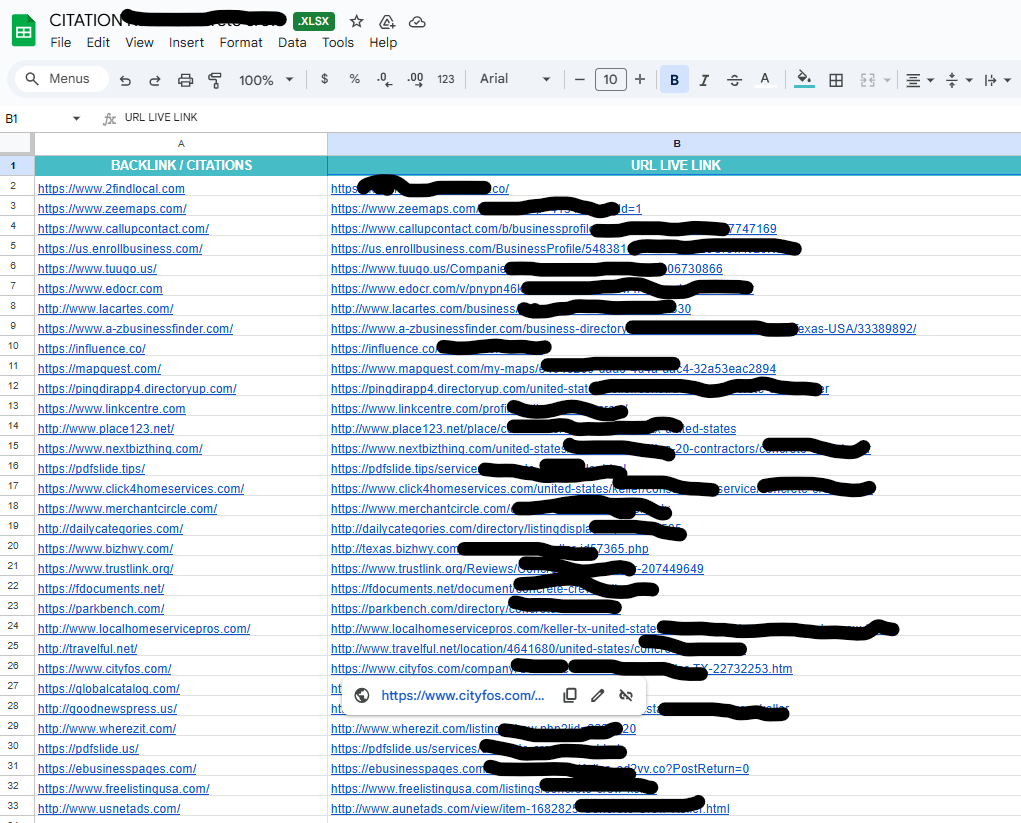Open the Name box dropdown arrow
Image resolution: width=1021 pixels, height=823 pixels.
pyautogui.click(x=76, y=119)
